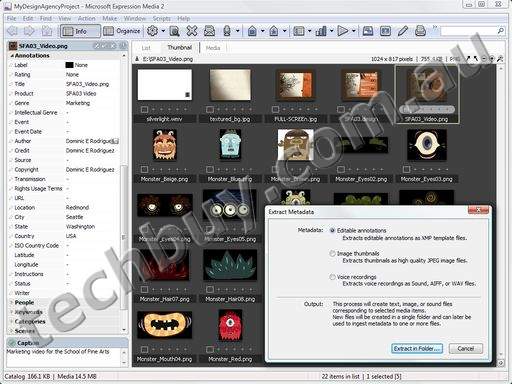Tick the checkbox under textured_bg.jpg
512x384 pixels.
tap(210, 109)
